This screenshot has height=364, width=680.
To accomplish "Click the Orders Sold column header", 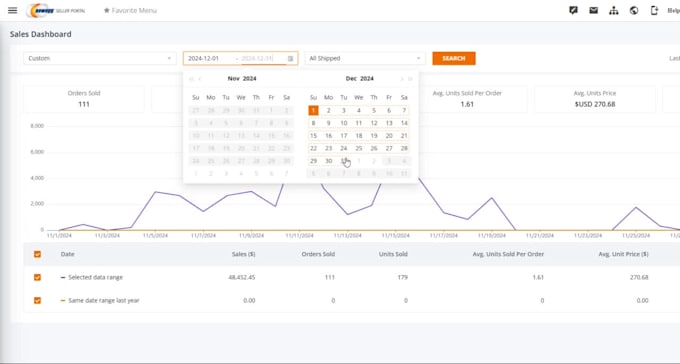I will click(318, 254).
